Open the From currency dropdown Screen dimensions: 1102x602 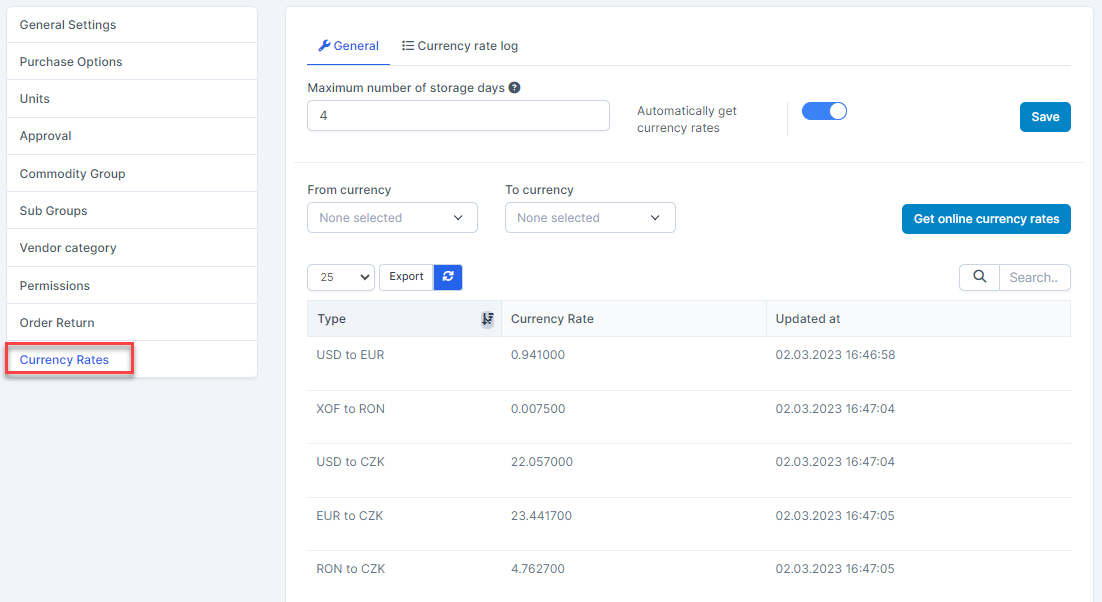tap(392, 218)
